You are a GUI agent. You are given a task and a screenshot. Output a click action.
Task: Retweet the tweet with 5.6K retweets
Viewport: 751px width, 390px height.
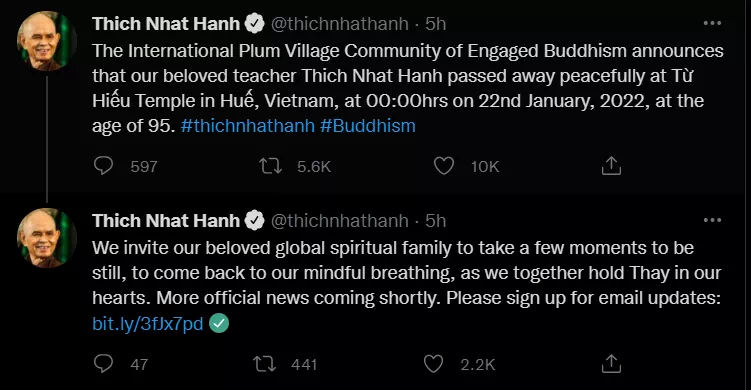[270, 166]
